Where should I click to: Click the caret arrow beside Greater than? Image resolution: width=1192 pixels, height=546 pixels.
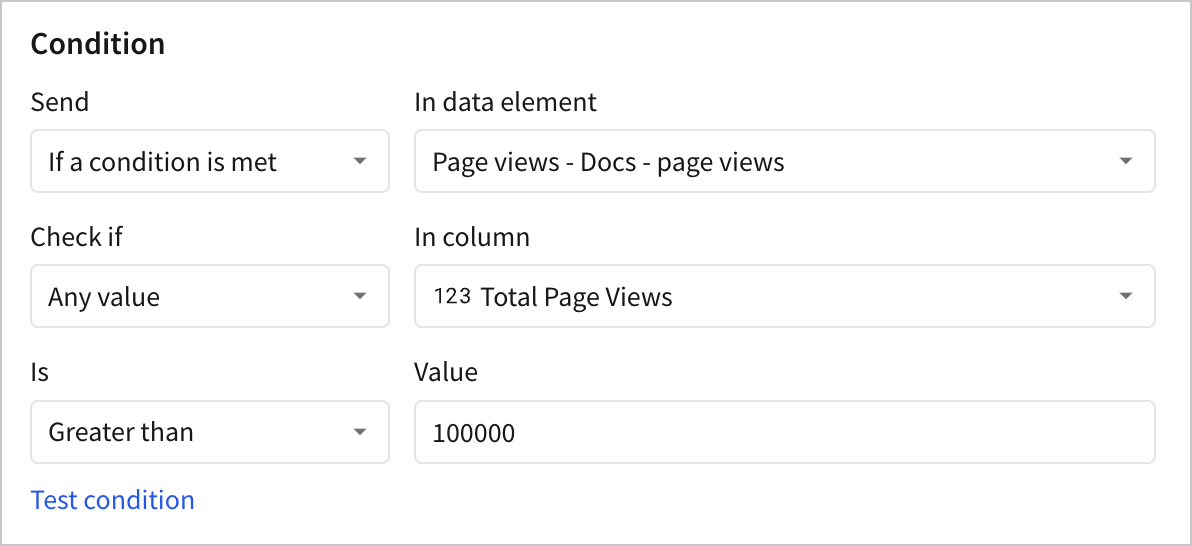(x=360, y=432)
